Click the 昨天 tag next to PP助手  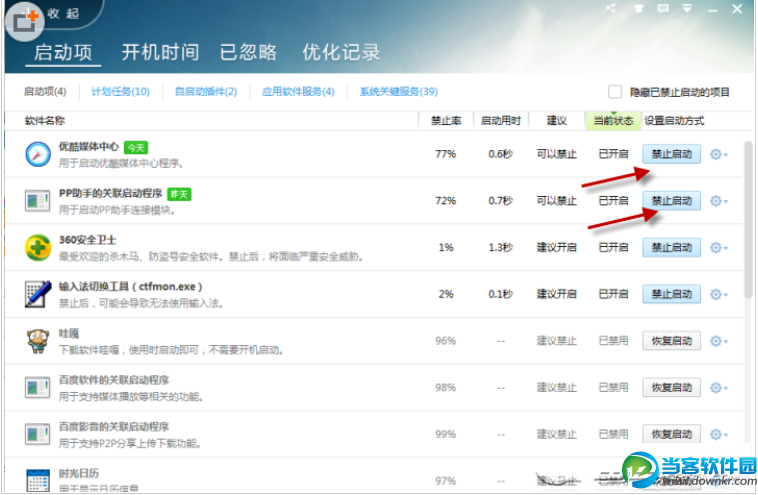pyautogui.click(x=179, y=194)
